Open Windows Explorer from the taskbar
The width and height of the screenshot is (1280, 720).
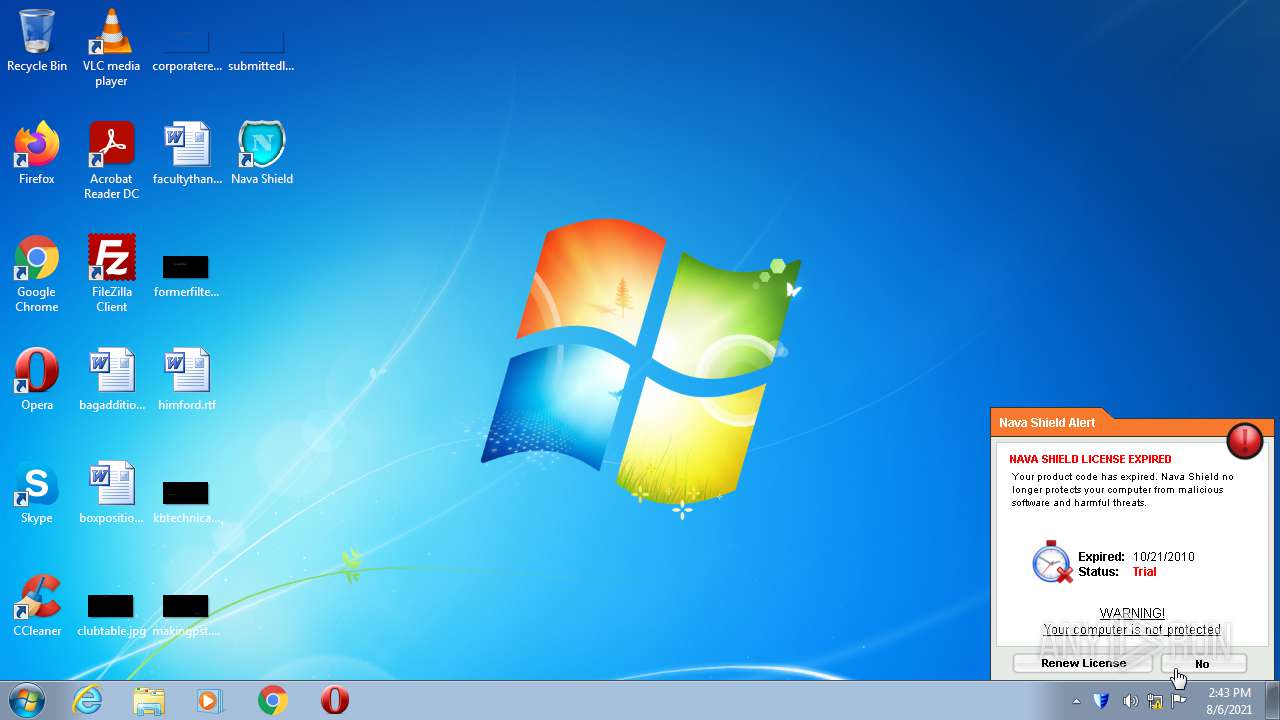click(149, 700)
